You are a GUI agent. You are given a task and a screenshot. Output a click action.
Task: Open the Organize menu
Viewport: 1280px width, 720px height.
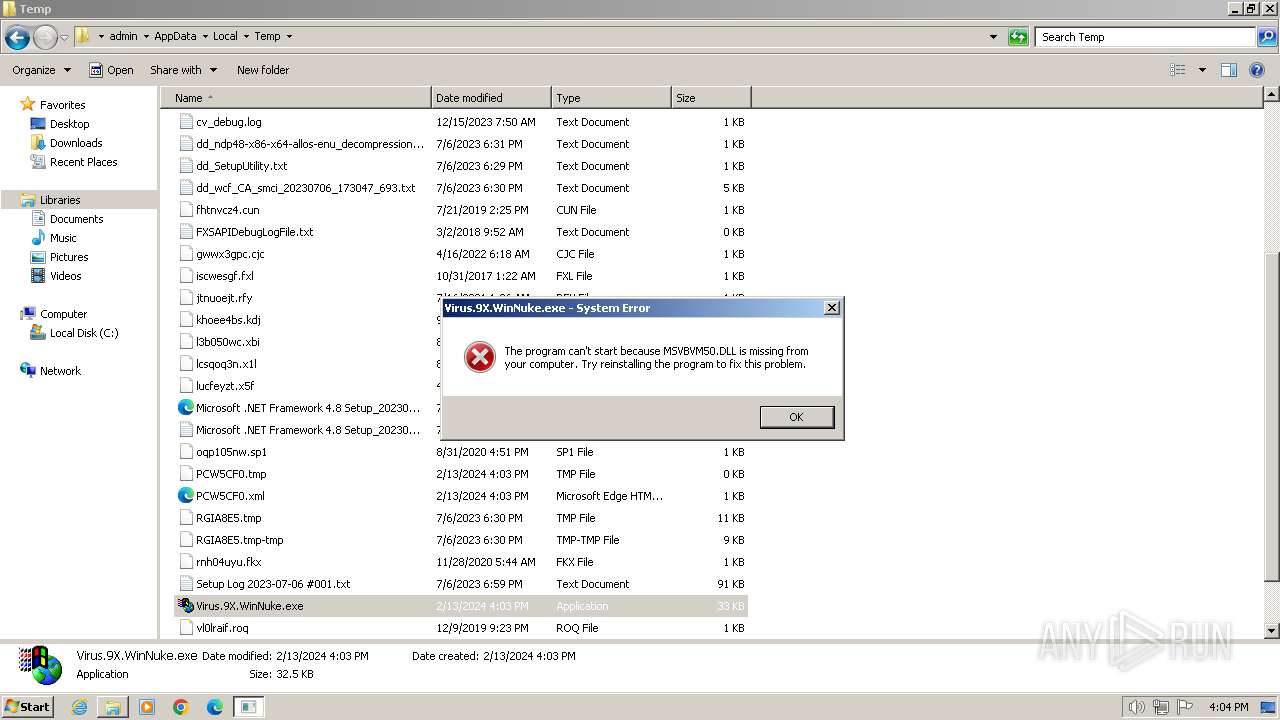41,70
